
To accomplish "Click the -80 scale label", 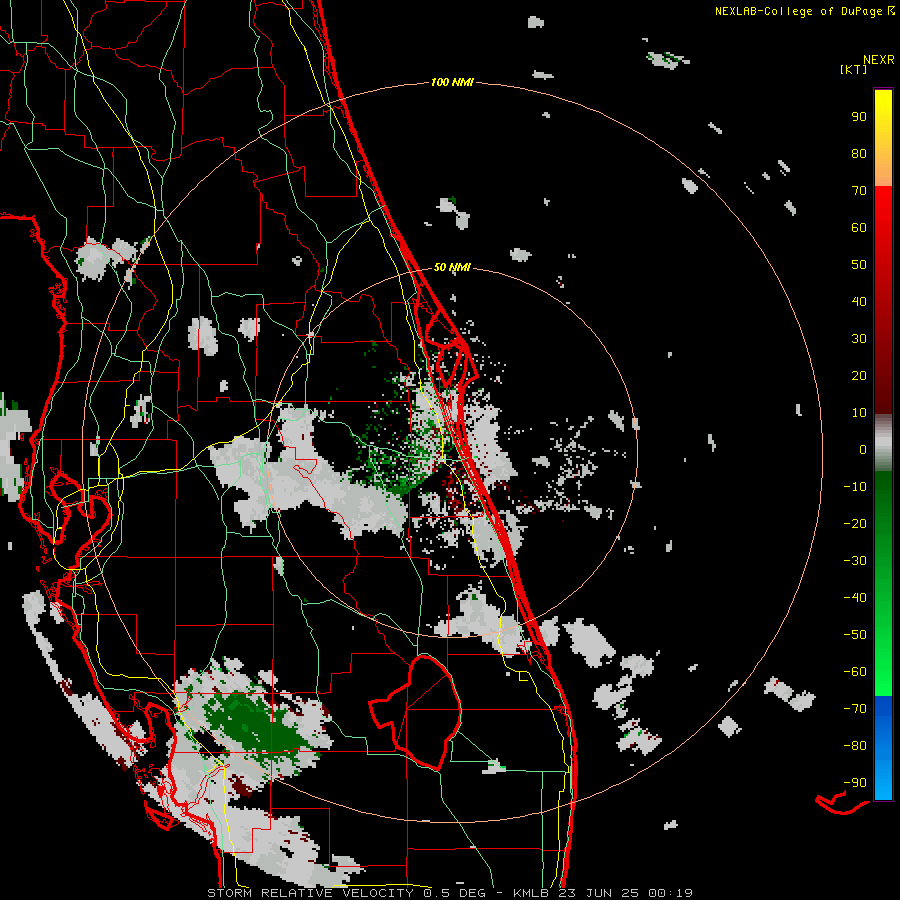I will click(x=855, y=746).
